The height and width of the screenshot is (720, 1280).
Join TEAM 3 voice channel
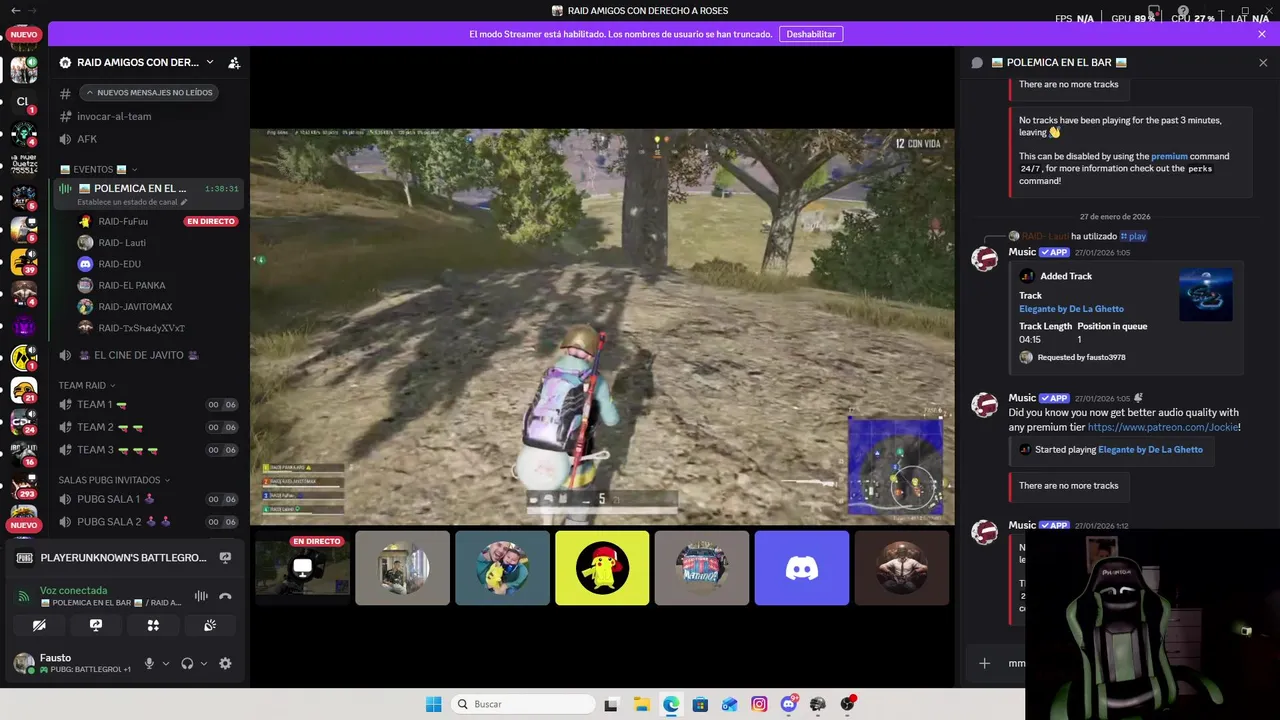coord(148,450)
